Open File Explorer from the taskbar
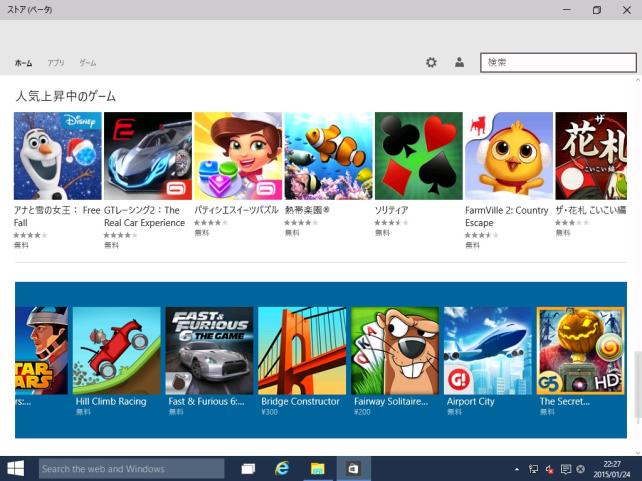The width and height of the screenshot is (642, 481). point(317,469)
